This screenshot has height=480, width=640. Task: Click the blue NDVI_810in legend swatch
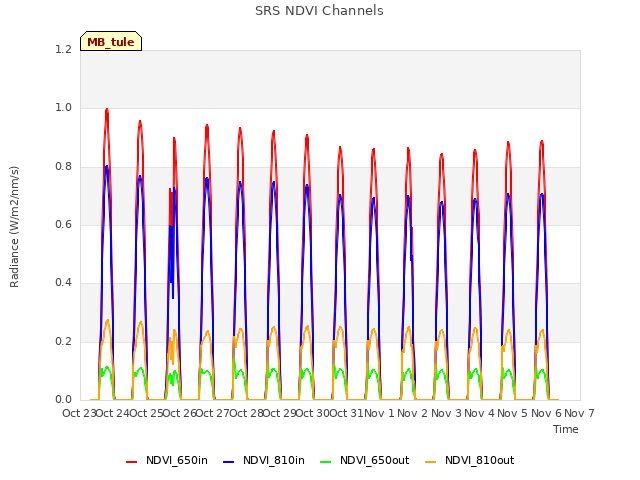pyautogui.click(x=229, y=461)
